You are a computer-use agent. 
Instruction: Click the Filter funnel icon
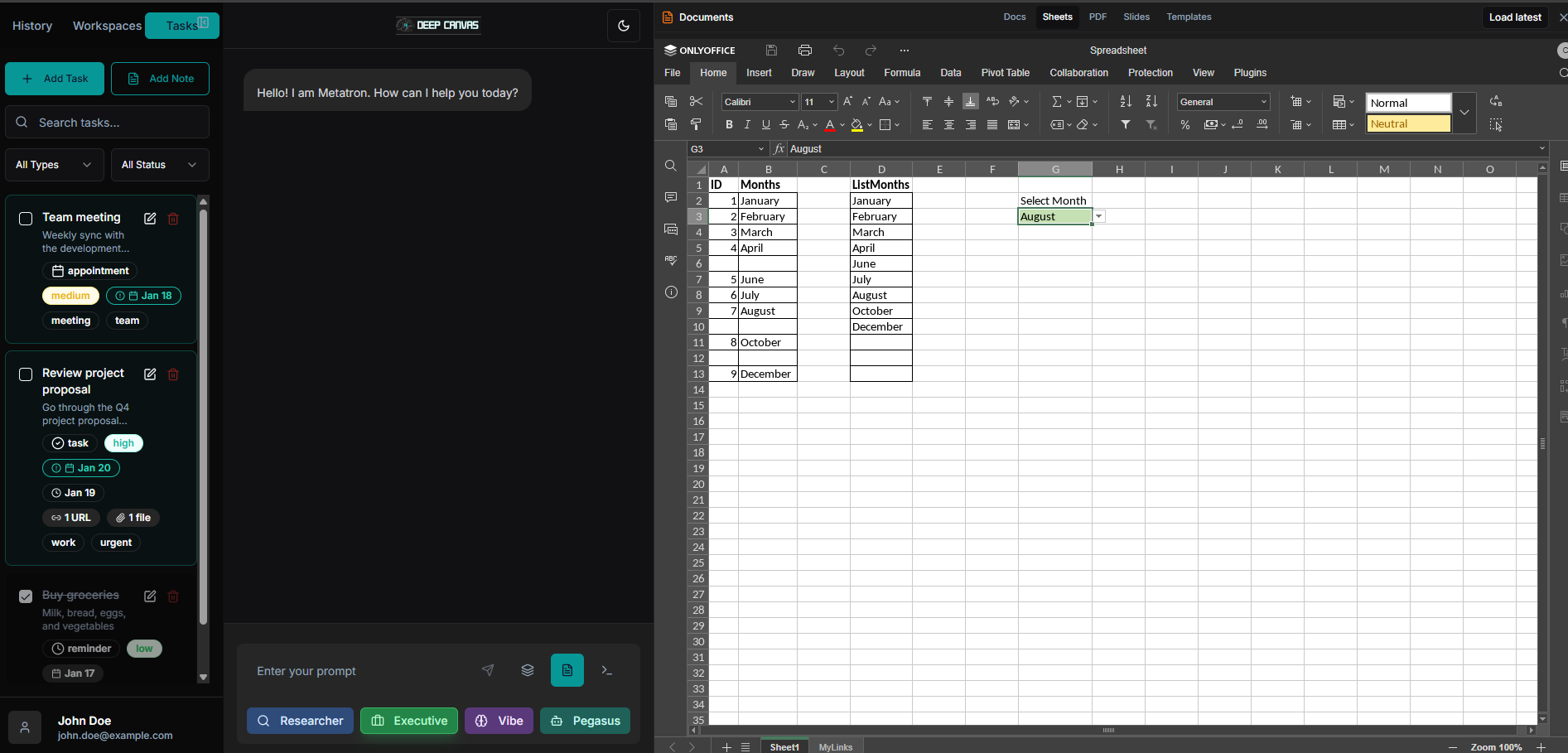1126,125
